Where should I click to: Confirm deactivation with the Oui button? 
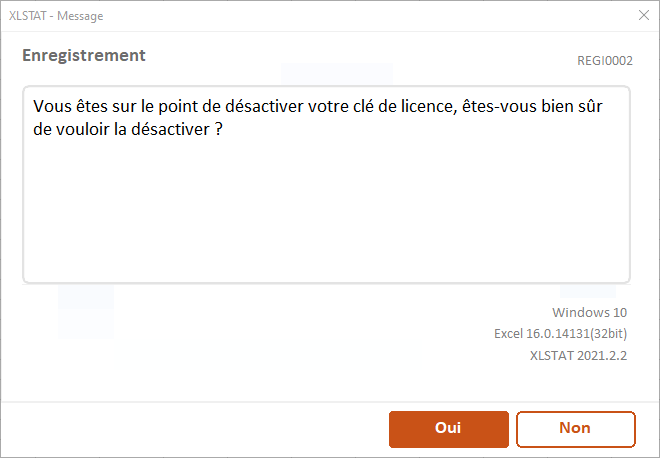click(448, 428)
